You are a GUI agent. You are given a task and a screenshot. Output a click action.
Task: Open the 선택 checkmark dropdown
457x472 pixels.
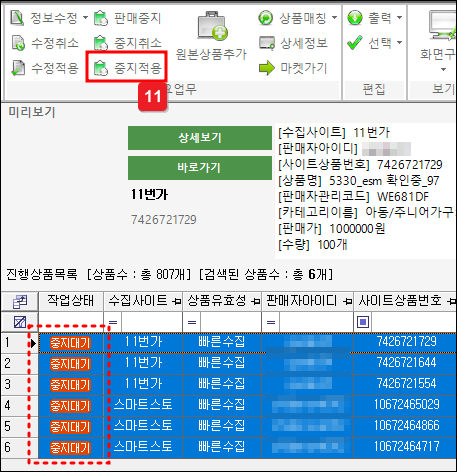pos(399,42)
